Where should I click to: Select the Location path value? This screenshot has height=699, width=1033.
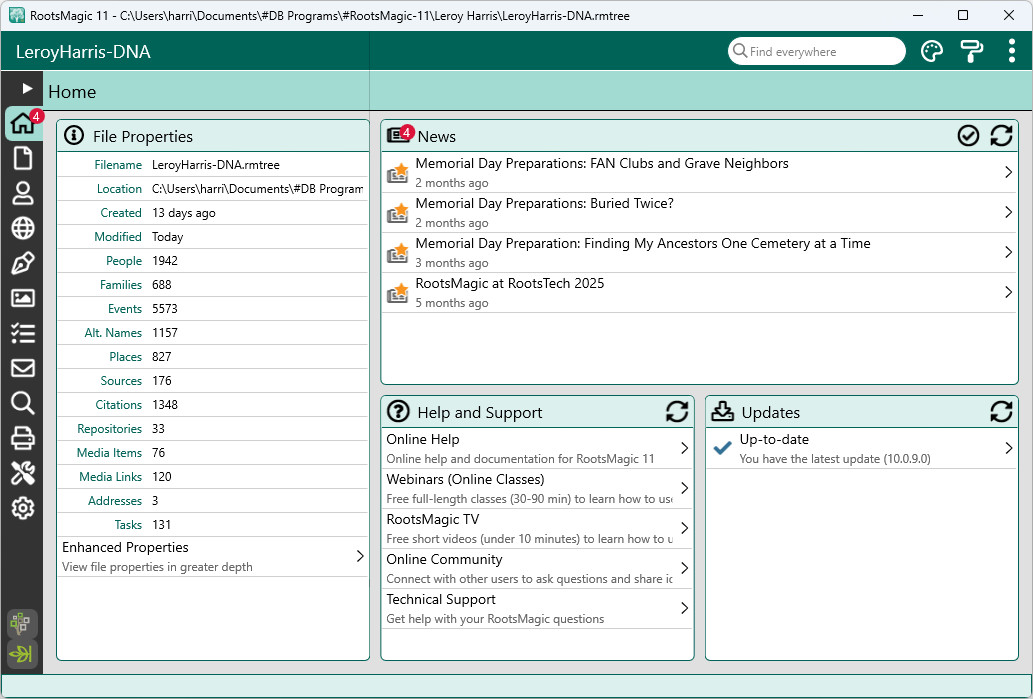coord(258,188)
